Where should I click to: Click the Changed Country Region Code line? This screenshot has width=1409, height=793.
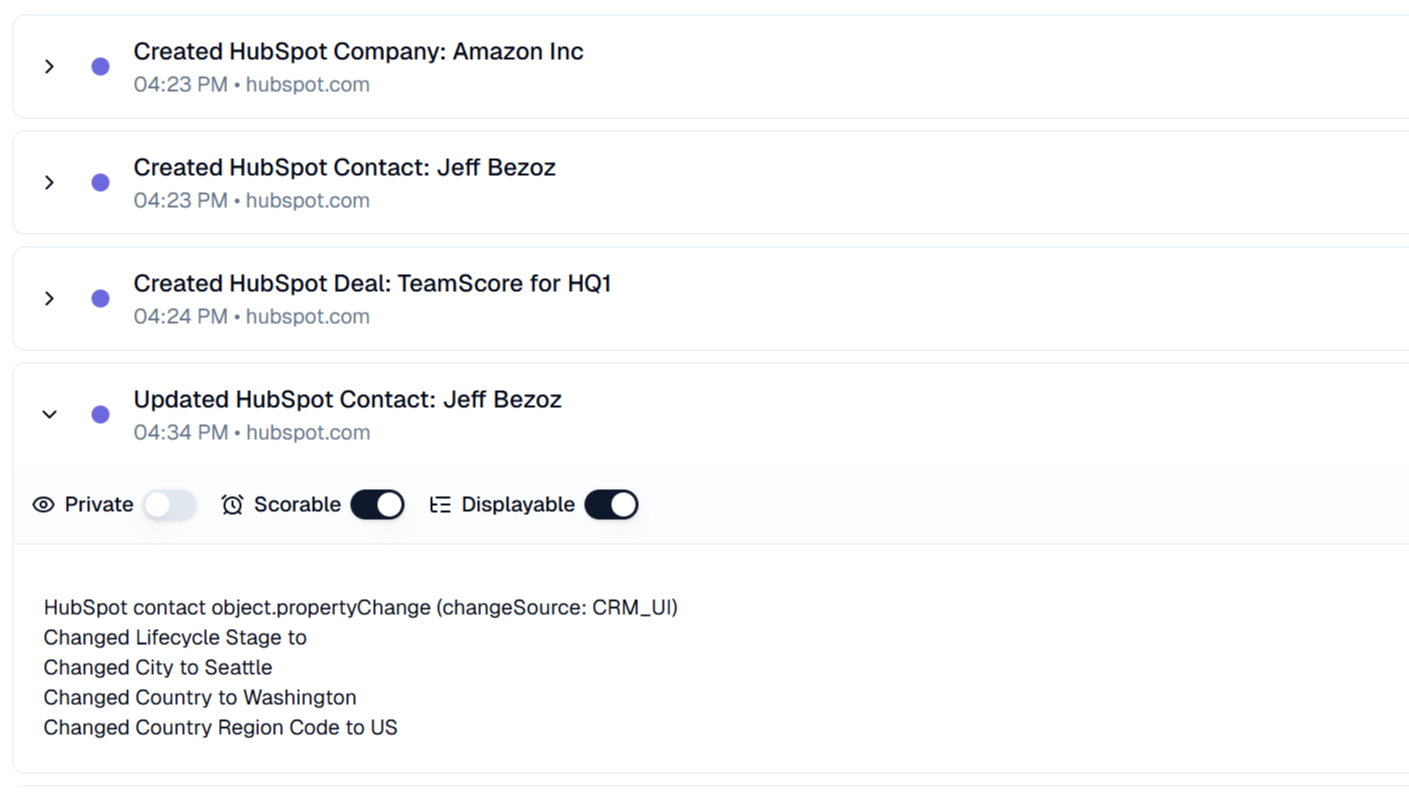220,728
